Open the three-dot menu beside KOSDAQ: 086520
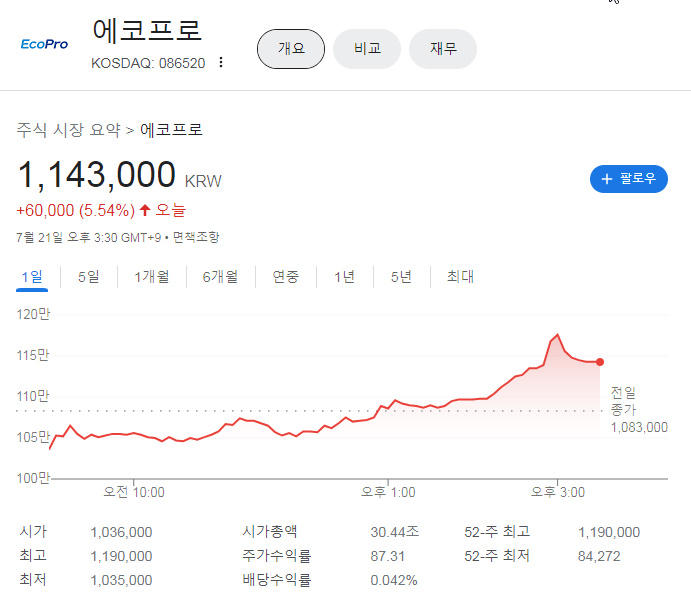Image resolution: width=691 pixels, height=599 pixels. [221, 63]
